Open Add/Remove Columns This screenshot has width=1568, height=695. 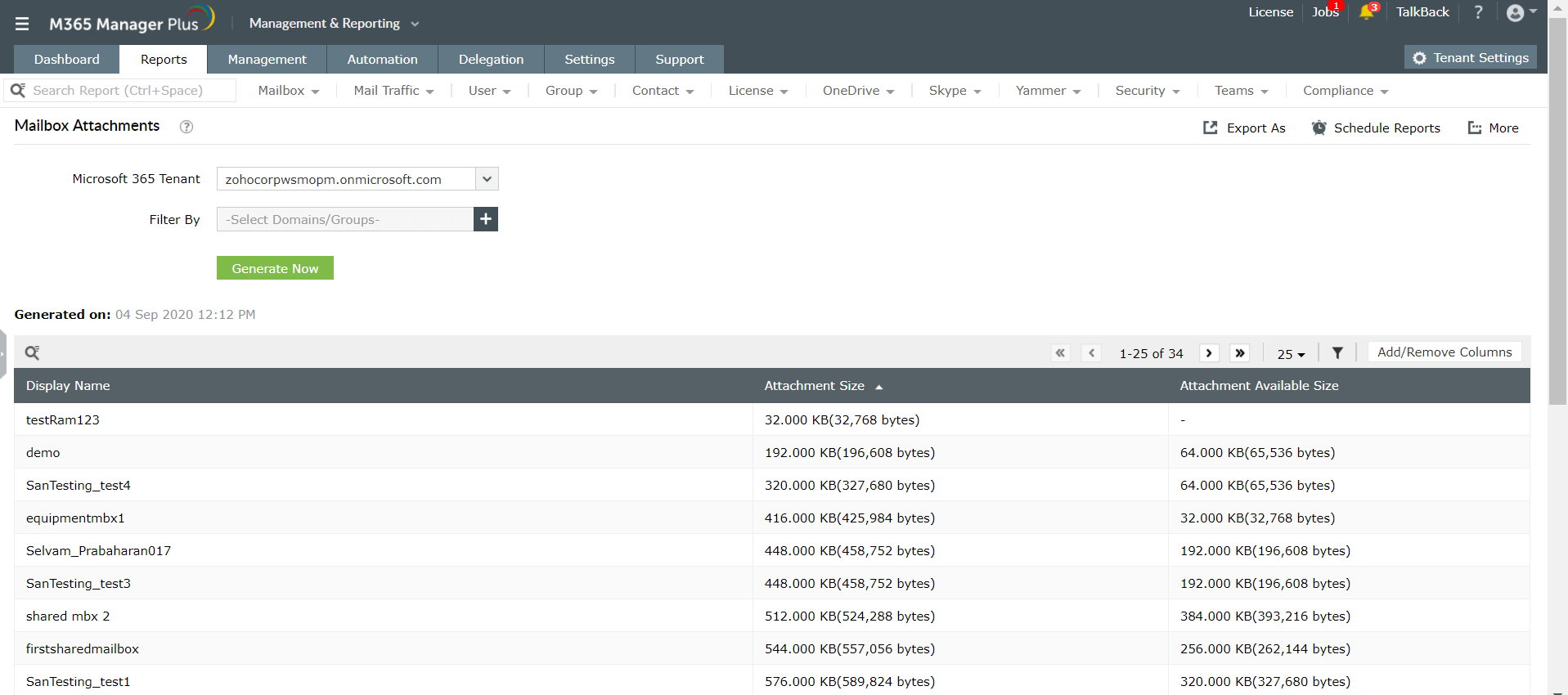pyautogui.click(x=1444, y=352)
